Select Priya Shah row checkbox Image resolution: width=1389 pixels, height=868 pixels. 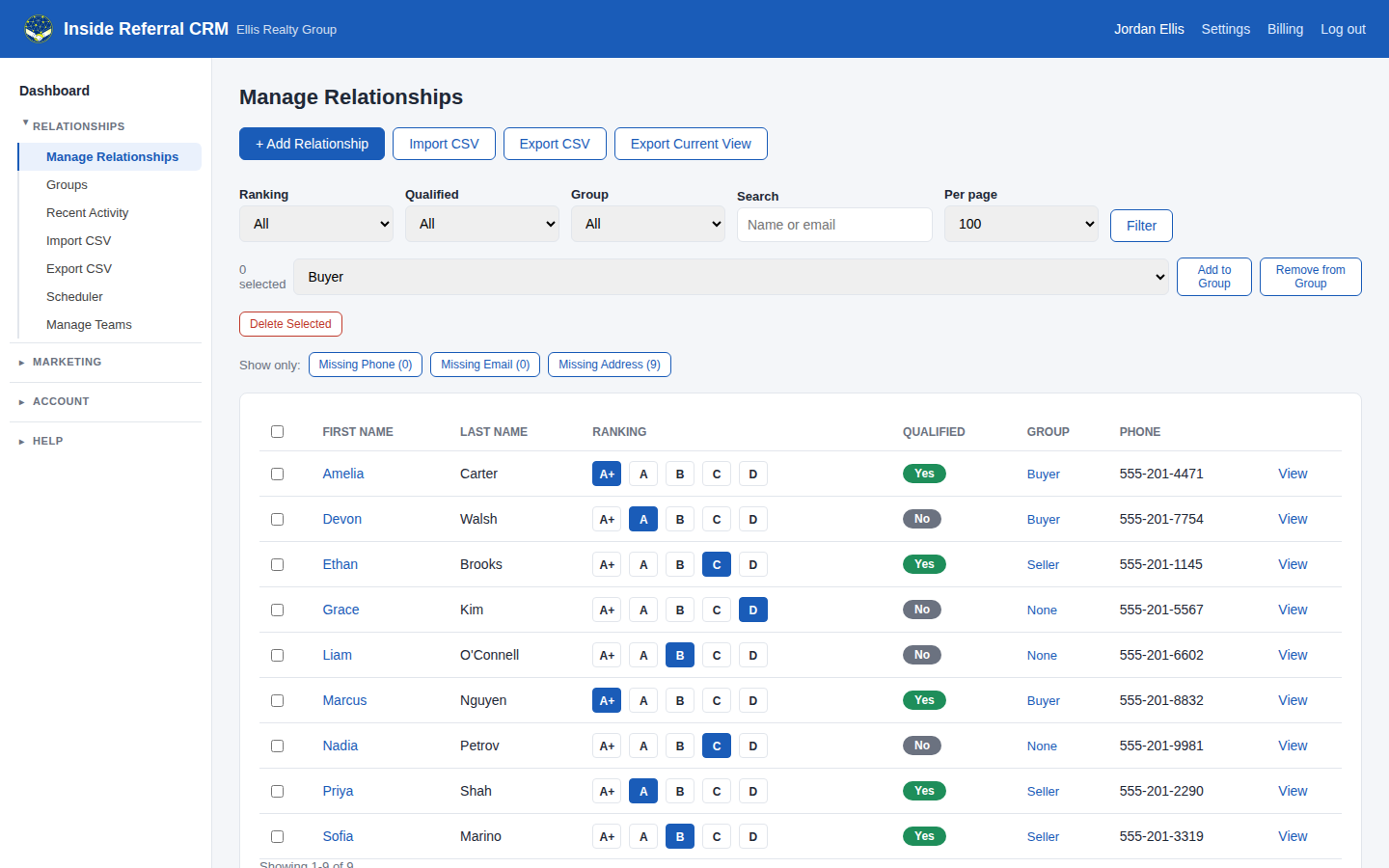[x=277, y=791]
